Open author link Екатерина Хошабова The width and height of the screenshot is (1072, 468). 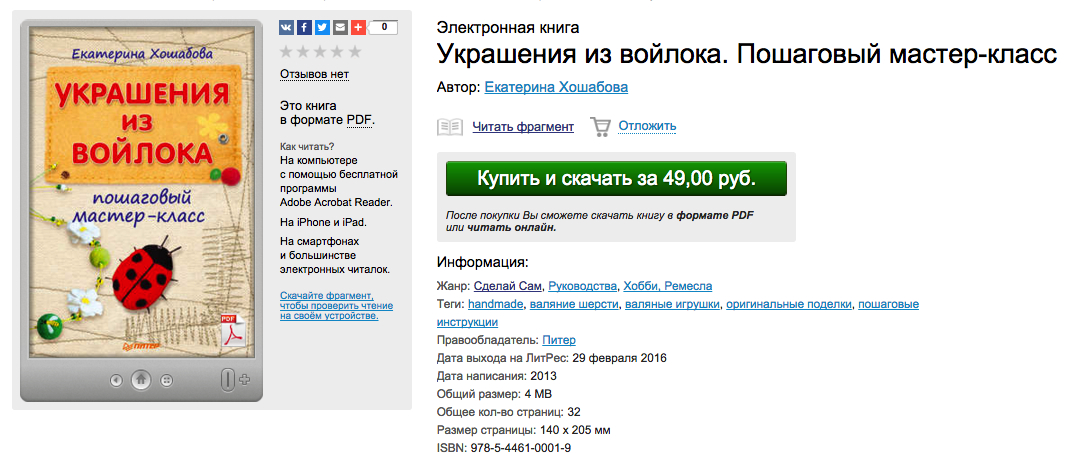pyautogui.click(x=556, y=87)
